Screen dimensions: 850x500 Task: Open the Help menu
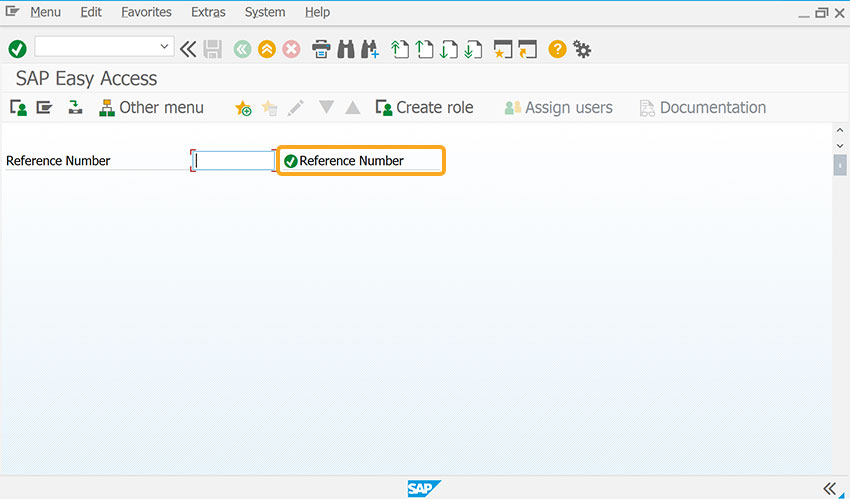point(317,12)
